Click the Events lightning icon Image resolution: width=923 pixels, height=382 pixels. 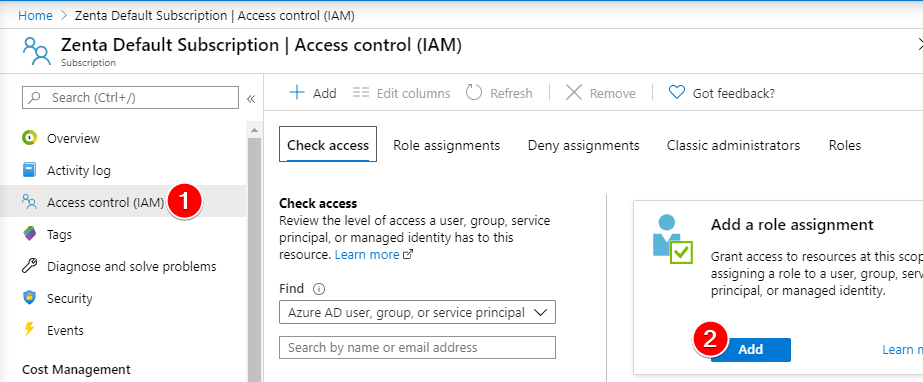tap(29, 330)
